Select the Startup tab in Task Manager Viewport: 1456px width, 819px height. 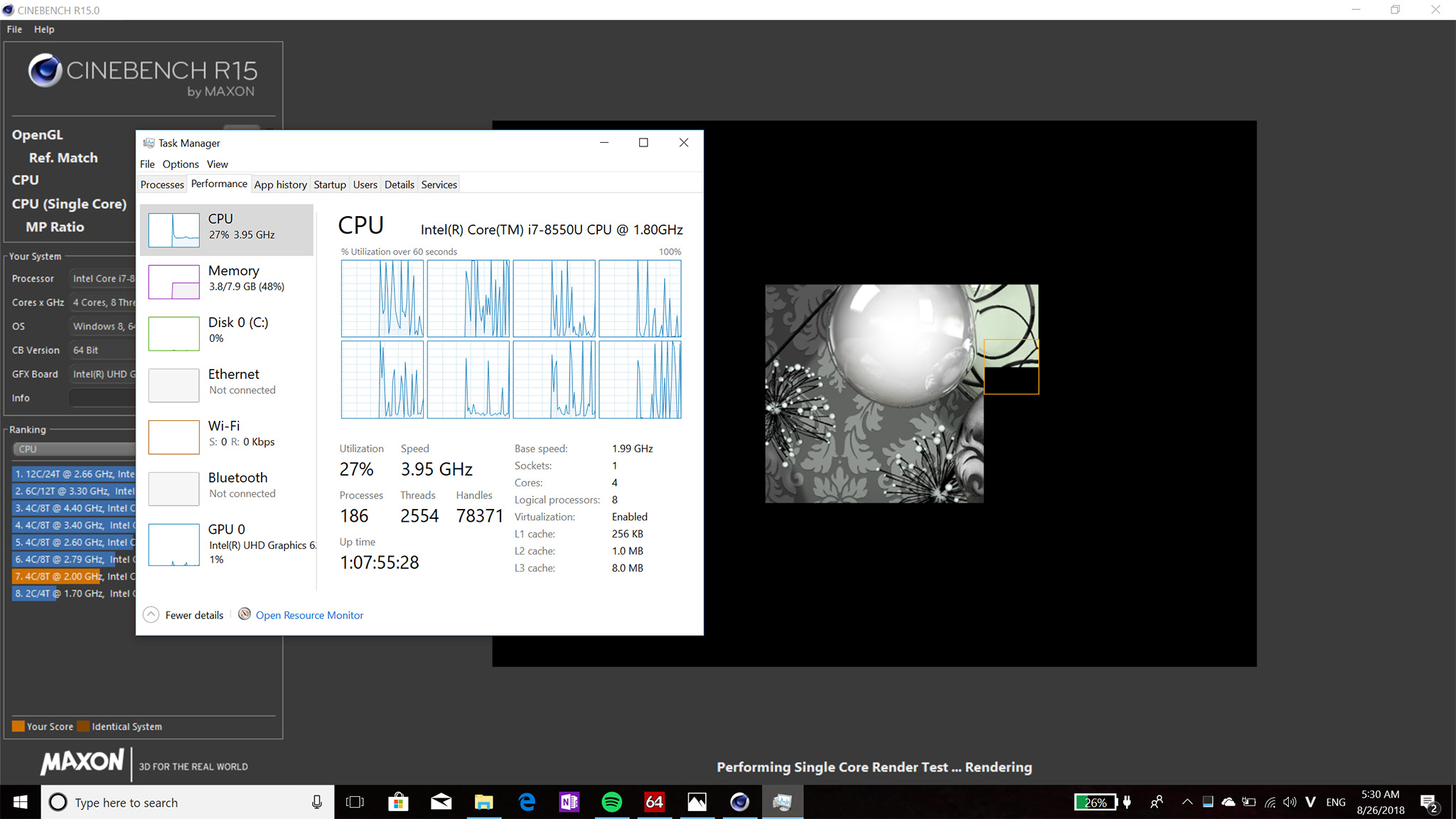tap(329, 184)
